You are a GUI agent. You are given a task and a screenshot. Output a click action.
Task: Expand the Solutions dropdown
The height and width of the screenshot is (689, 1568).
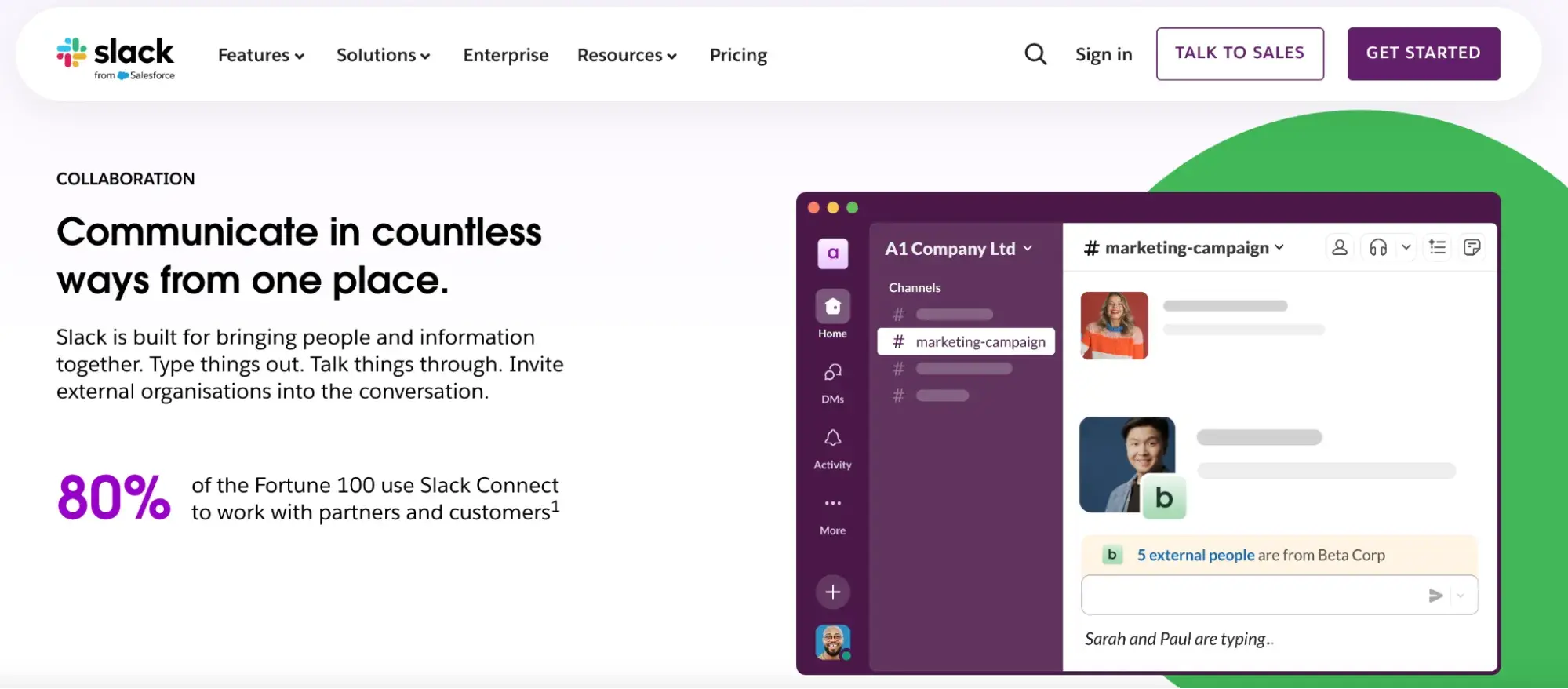384,55
